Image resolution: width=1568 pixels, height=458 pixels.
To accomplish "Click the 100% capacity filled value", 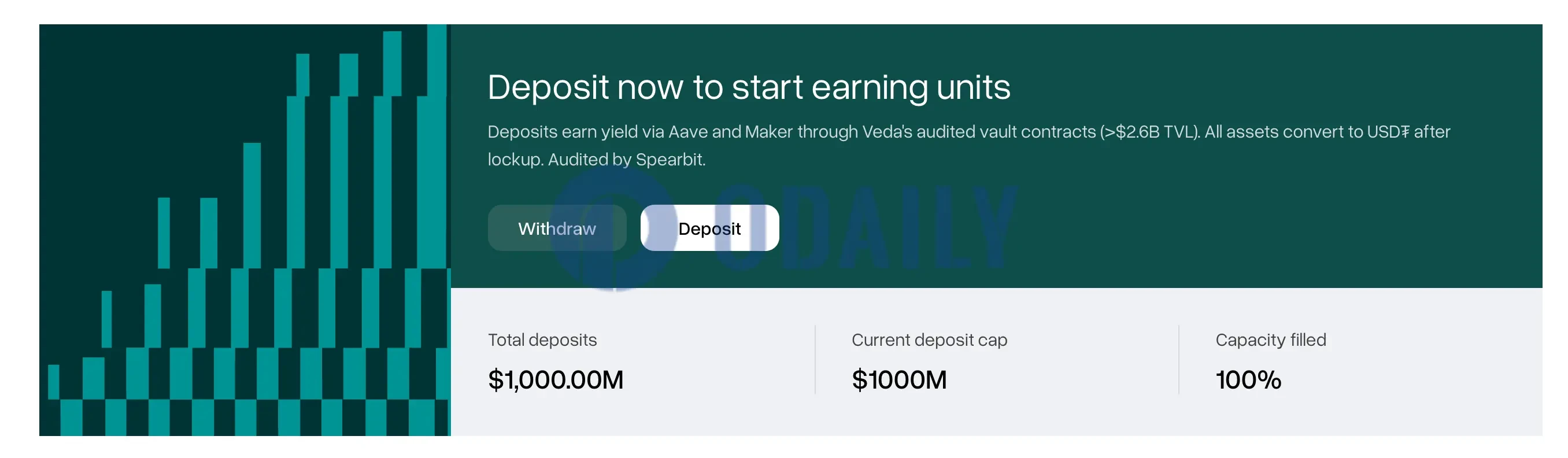I will coord(1248,379).
